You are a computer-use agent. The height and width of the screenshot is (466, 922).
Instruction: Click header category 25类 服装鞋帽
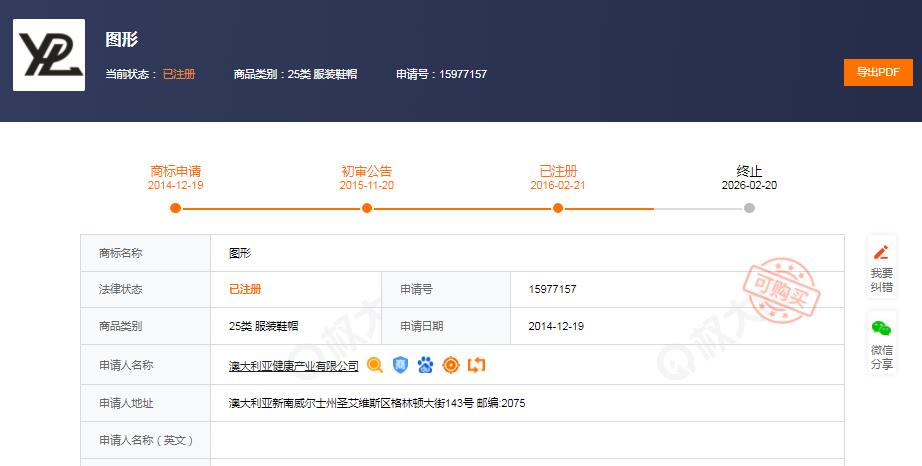click(x=322, y=74)
